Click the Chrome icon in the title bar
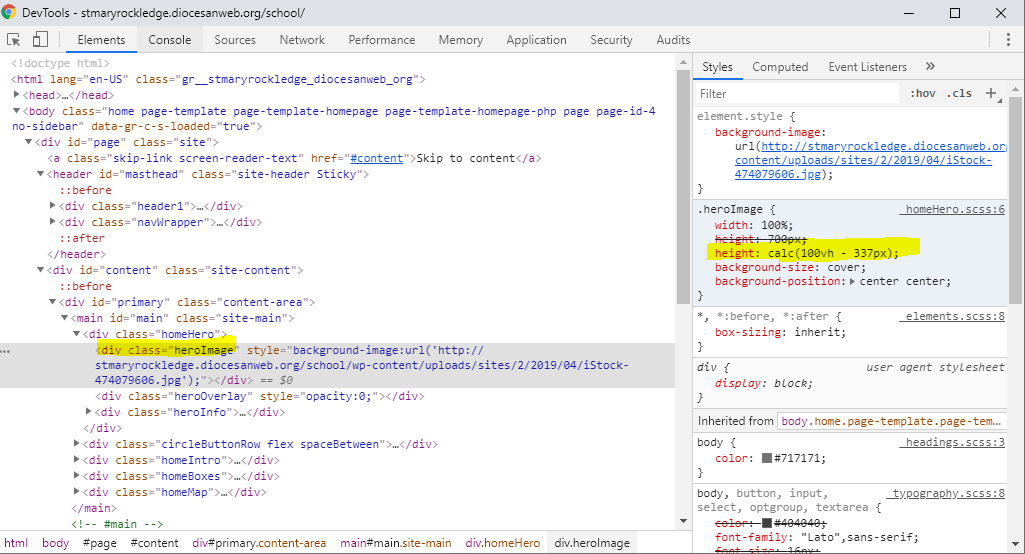Screen dimensions: 1025x554 click(11, 13)
